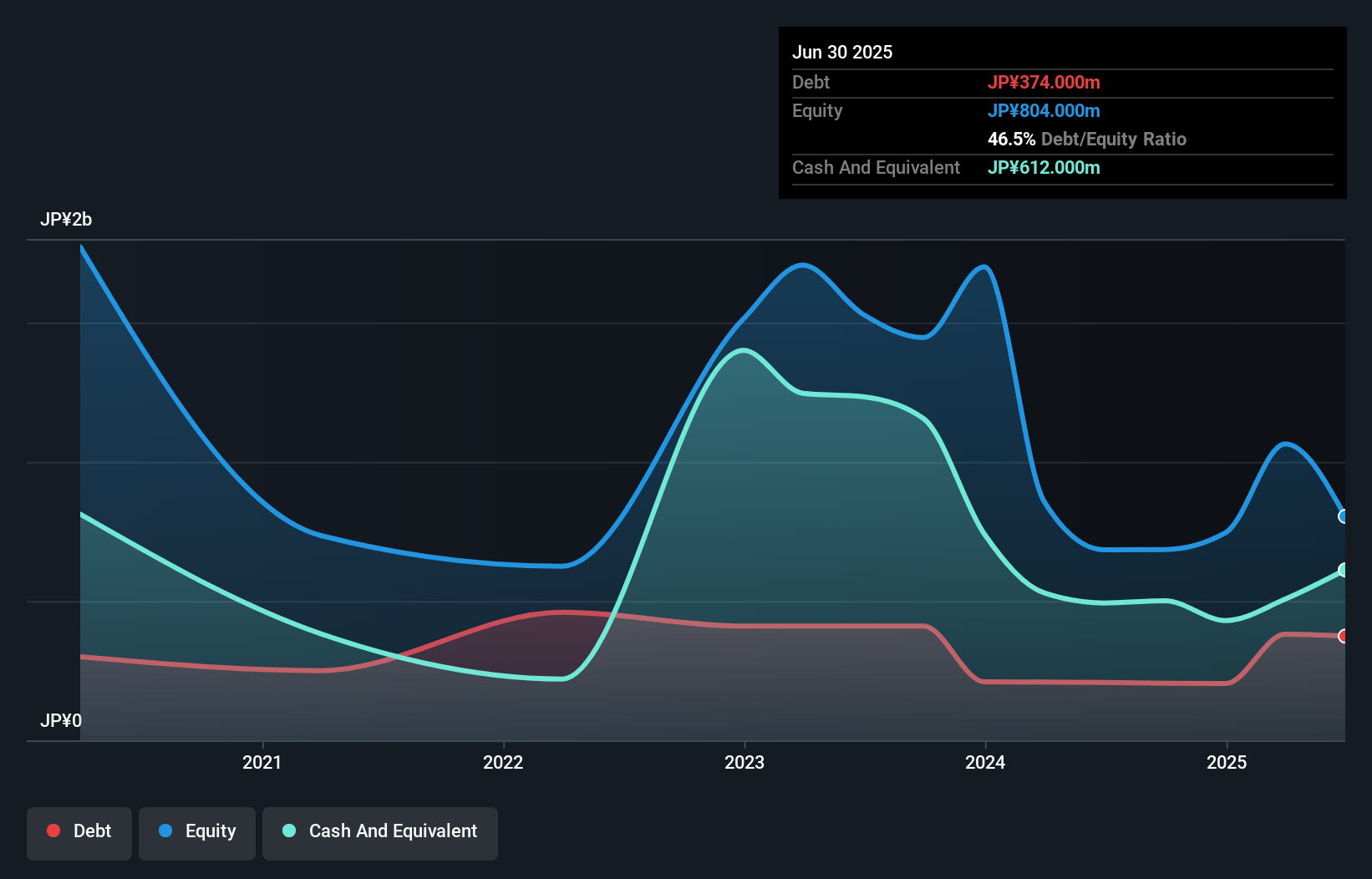This screenshot has height=879, width=1372.
Task: Click the JP¥2b y-axis label
Action: coord(66,220)
